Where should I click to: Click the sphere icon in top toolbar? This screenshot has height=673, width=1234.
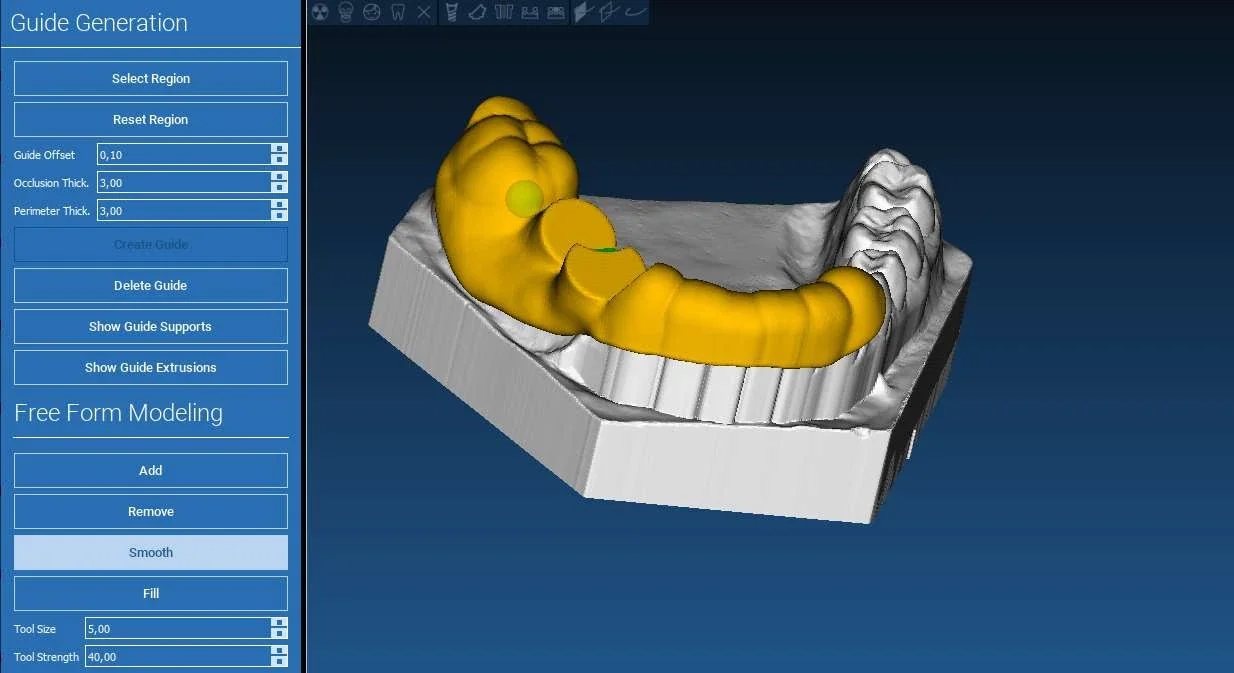click(x=372, y=12)
